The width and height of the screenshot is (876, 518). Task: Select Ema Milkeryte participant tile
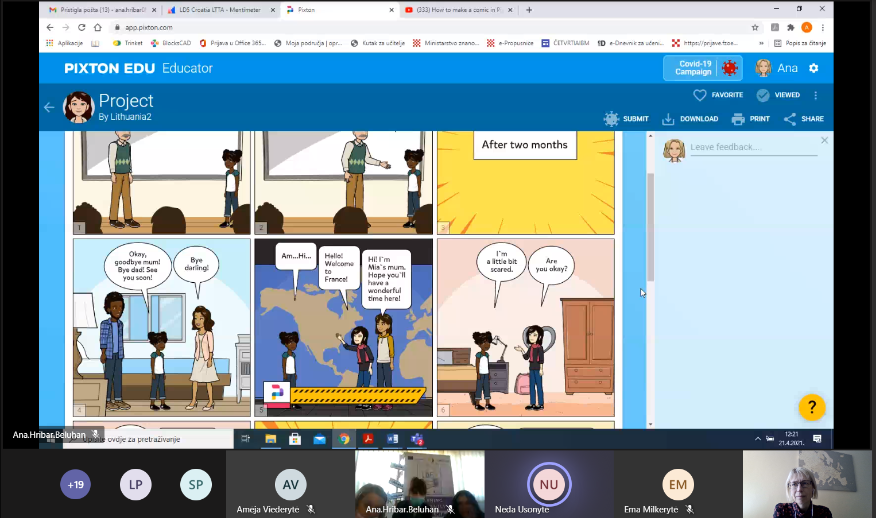click(678, 484)
